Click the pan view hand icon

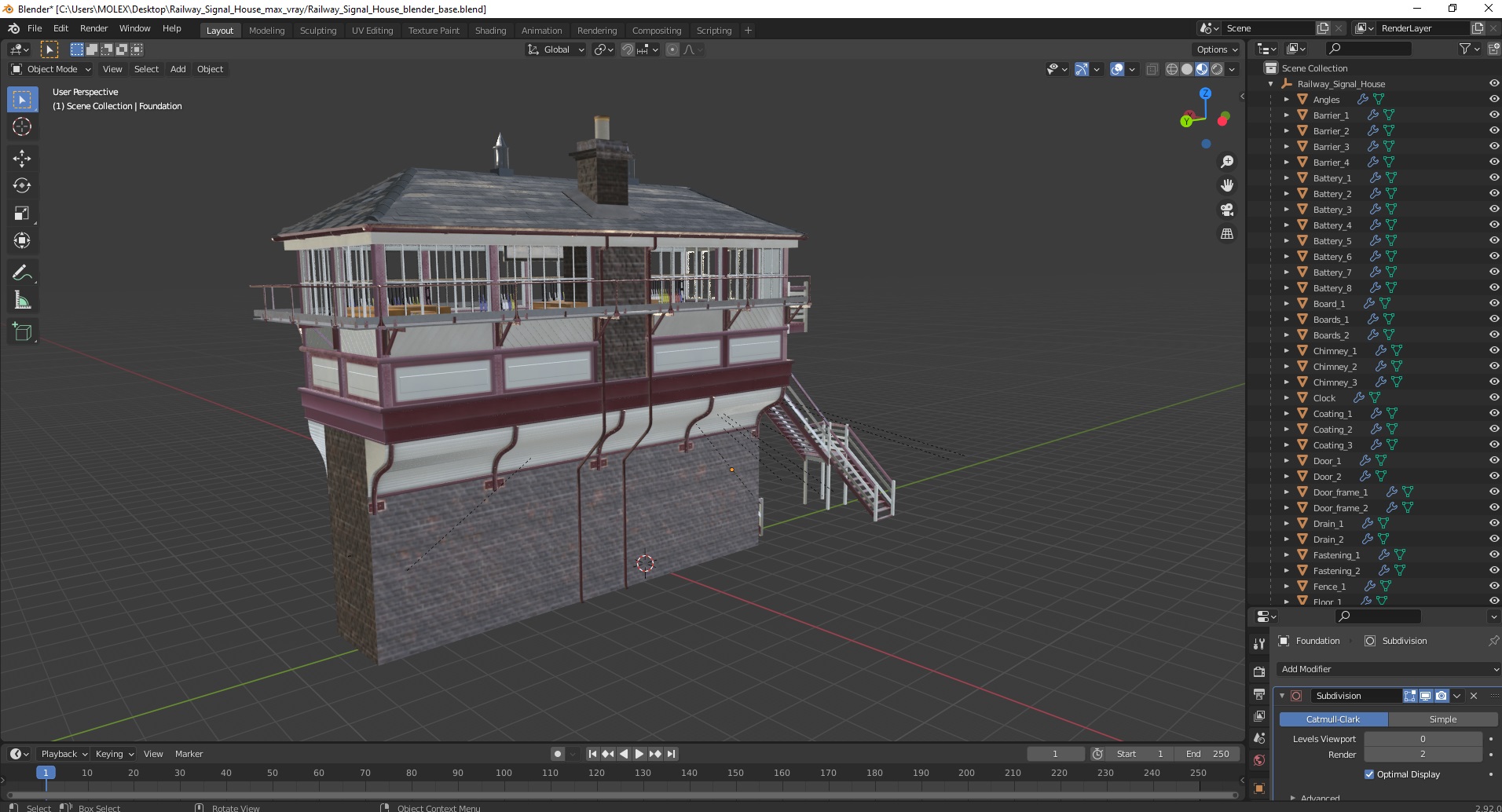point(1226,186)
